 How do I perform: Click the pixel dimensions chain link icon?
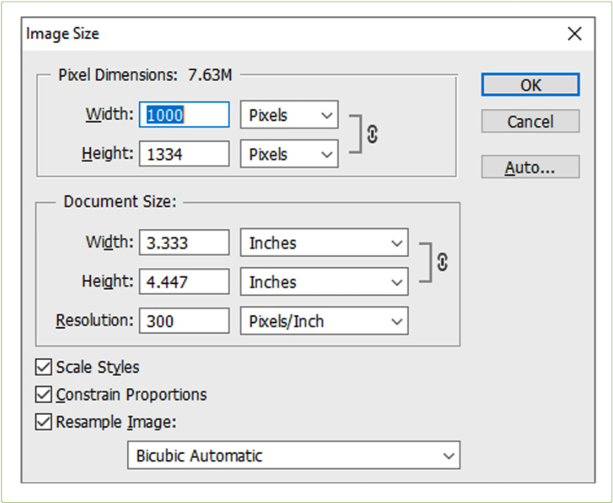pos(372,135)
